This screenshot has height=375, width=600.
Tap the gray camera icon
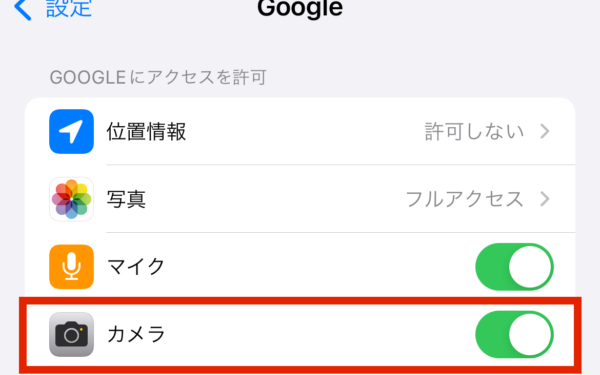[72, 334]
